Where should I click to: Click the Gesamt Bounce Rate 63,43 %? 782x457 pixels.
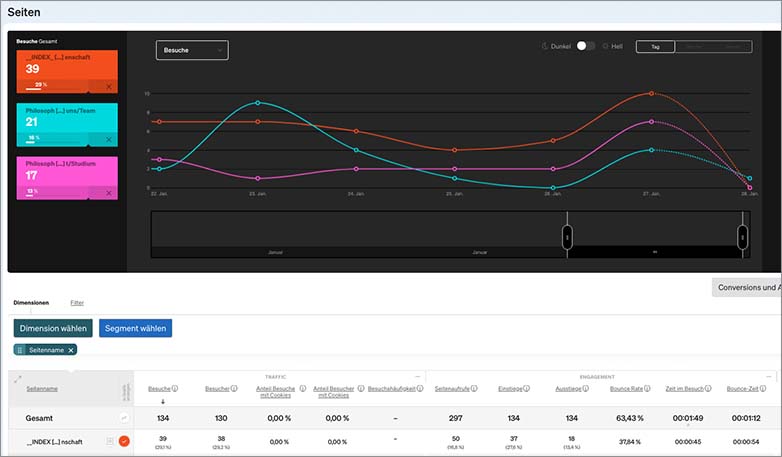point(630,418)
